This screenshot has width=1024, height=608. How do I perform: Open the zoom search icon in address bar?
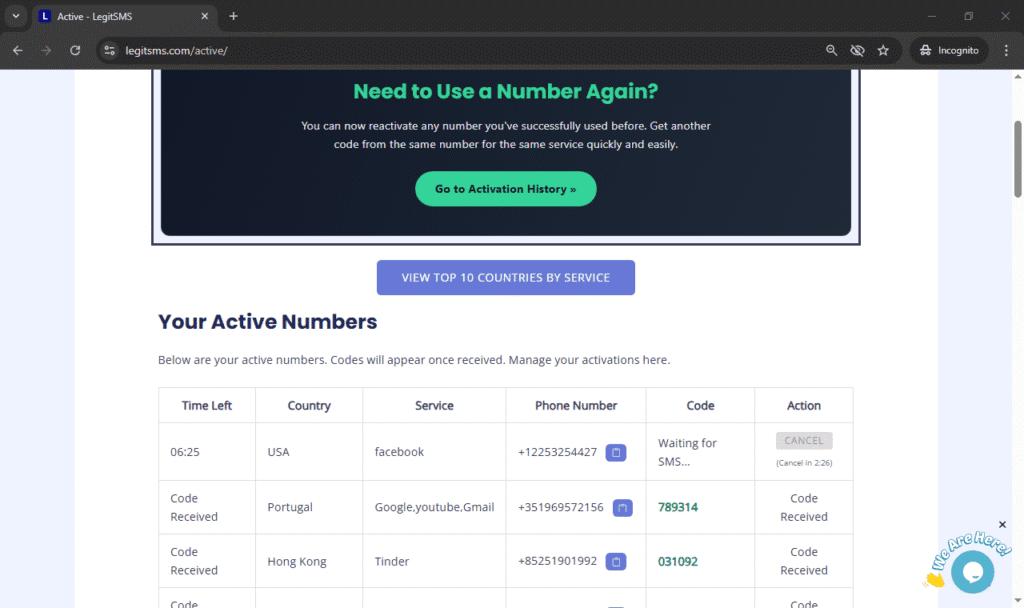(831, 50)
